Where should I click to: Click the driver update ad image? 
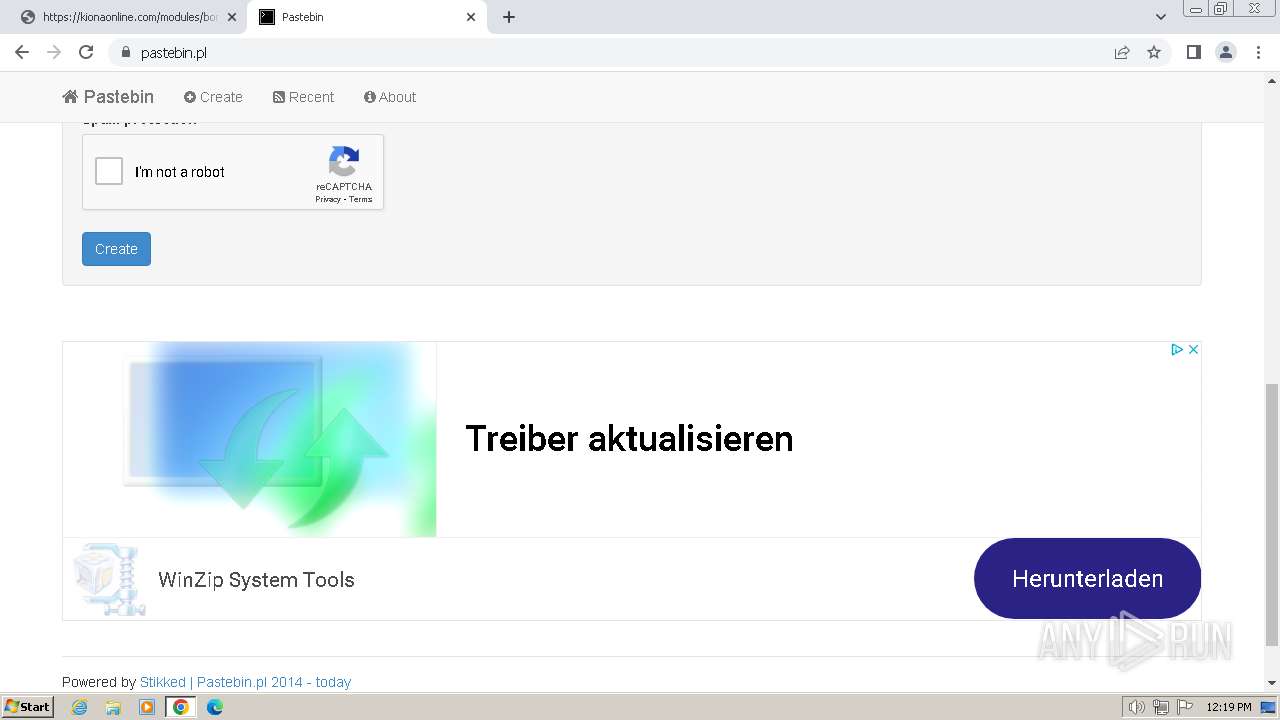(x=250, y=439)
